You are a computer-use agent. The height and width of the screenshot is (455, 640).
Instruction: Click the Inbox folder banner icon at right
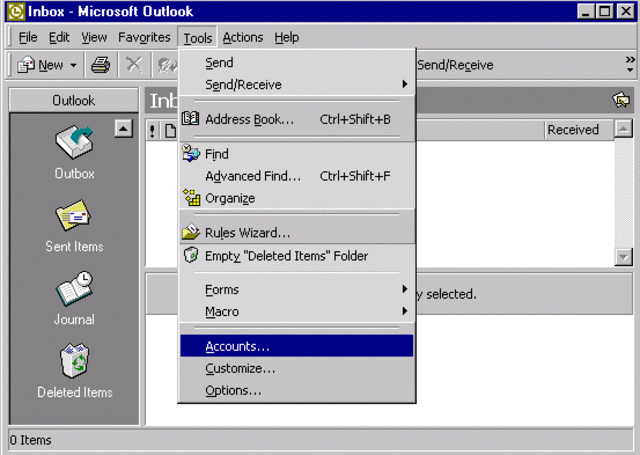pyautogui.click(x=621, y=100)
